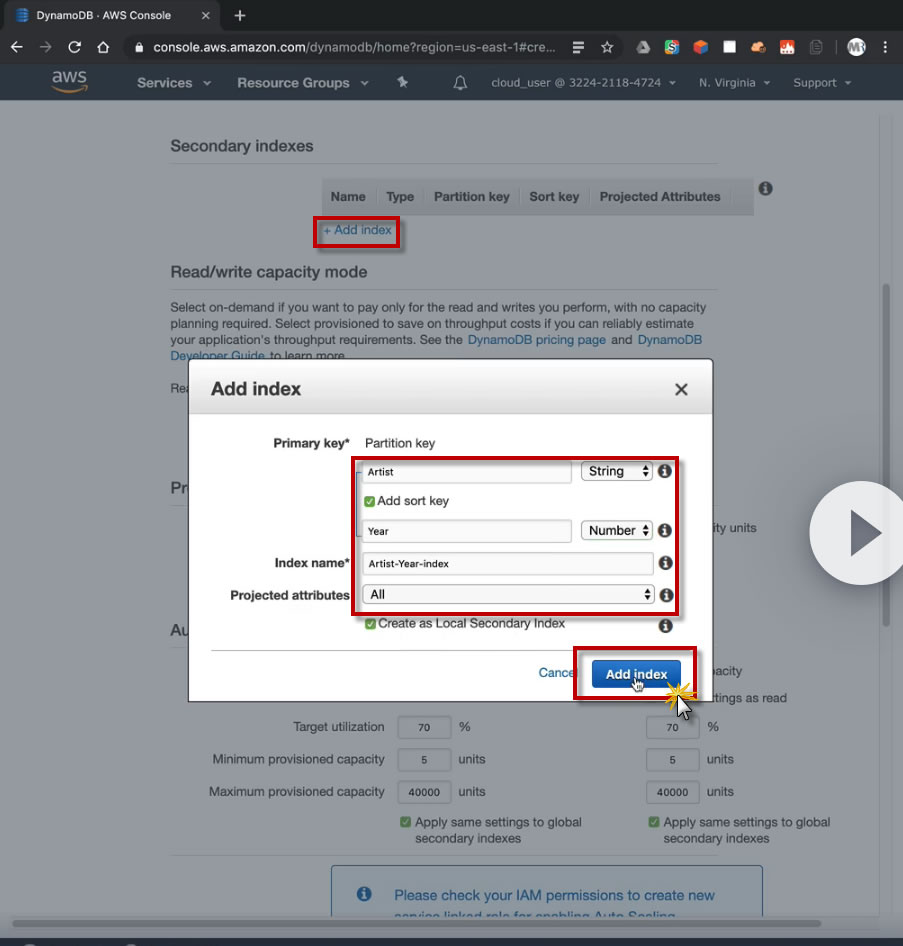Toggle the Add sort key checkbox
The width and height of the screenshot is (903, 946).
(x=370, y=501)
